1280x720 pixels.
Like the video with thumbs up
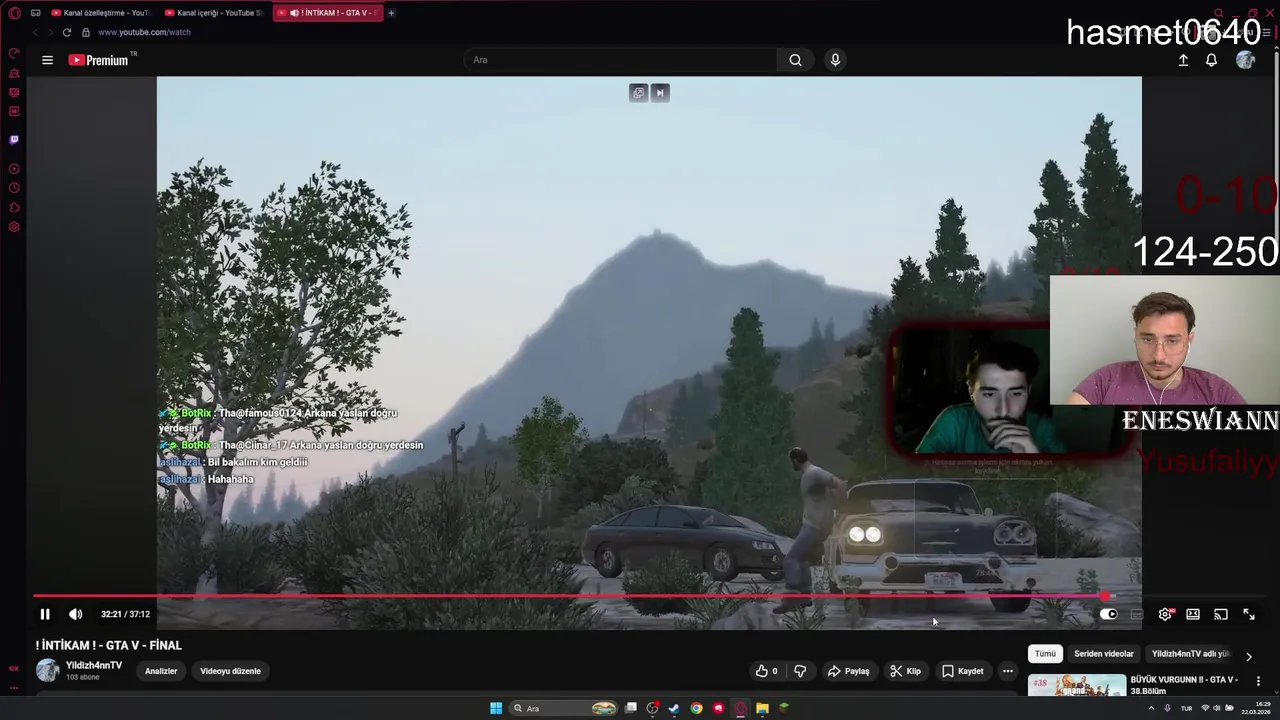click(x=767, y=671)
